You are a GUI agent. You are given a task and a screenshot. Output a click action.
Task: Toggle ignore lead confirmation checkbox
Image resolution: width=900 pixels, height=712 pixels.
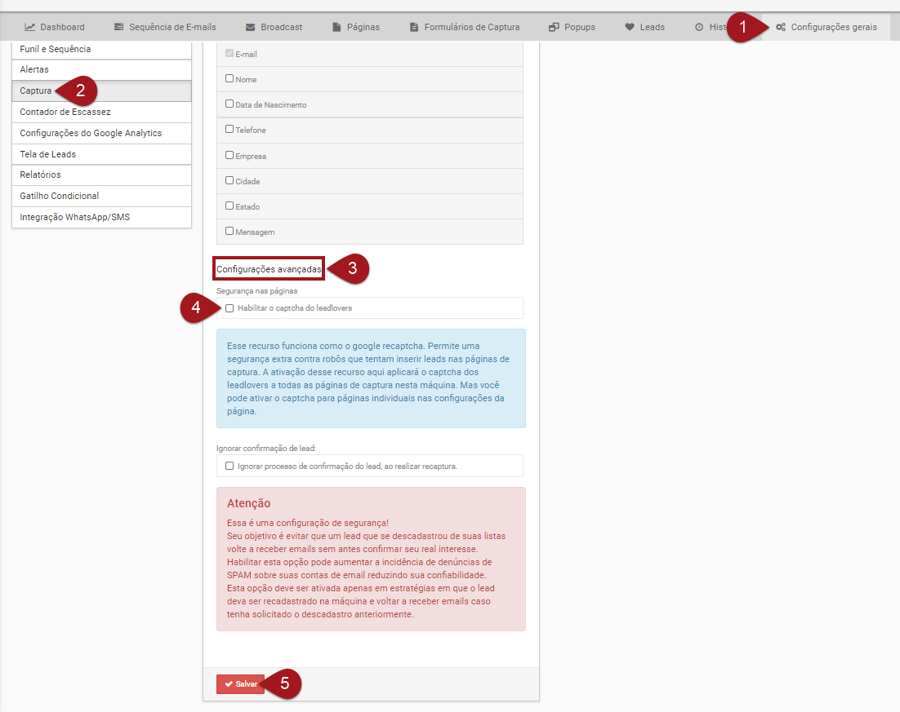[230, 466]
